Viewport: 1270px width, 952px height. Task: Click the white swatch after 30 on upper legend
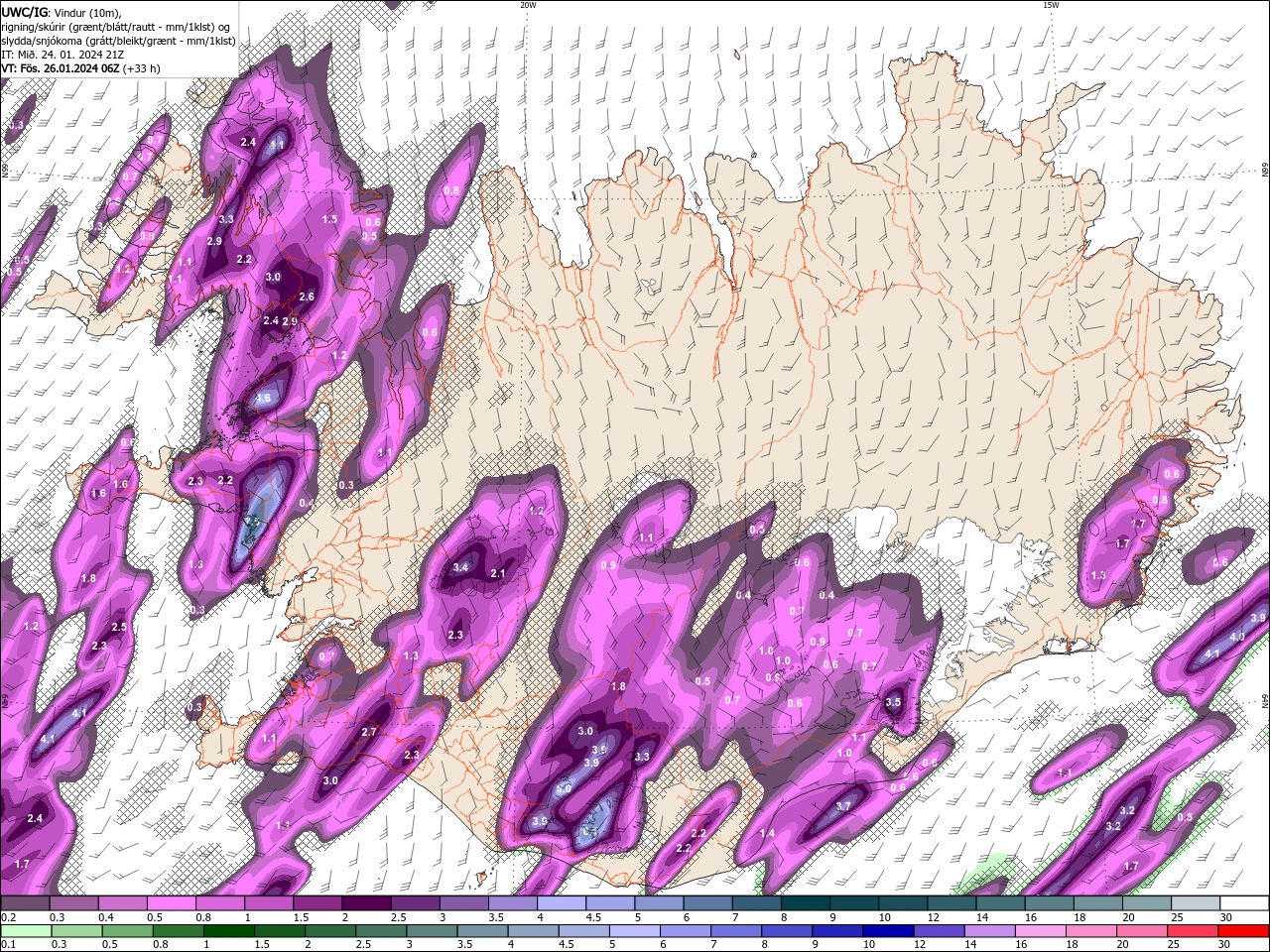[x=1244, y=903]
